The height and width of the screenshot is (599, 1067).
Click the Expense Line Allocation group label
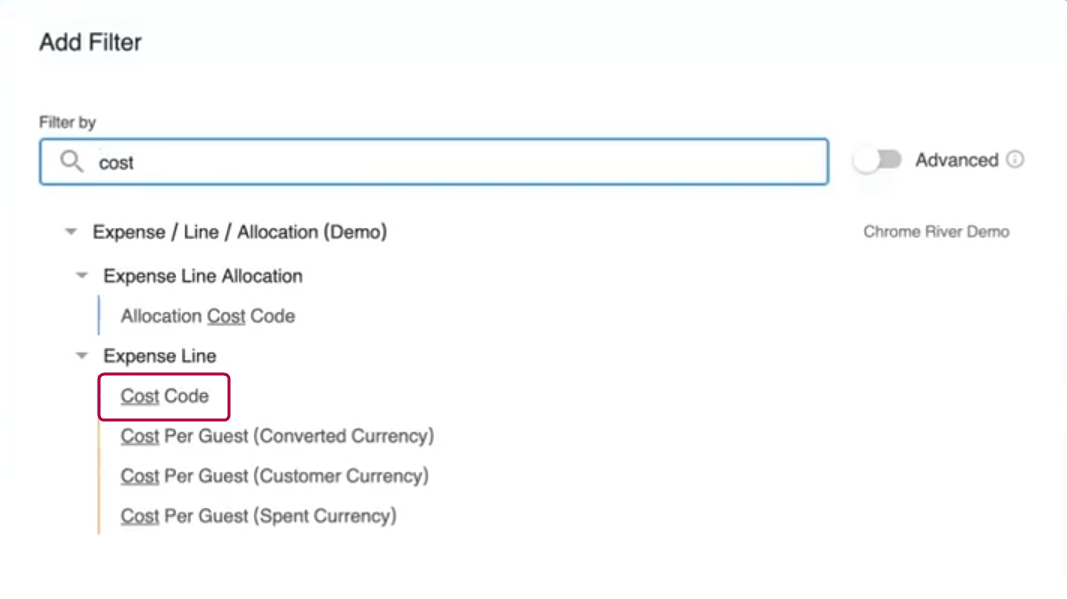203,276
